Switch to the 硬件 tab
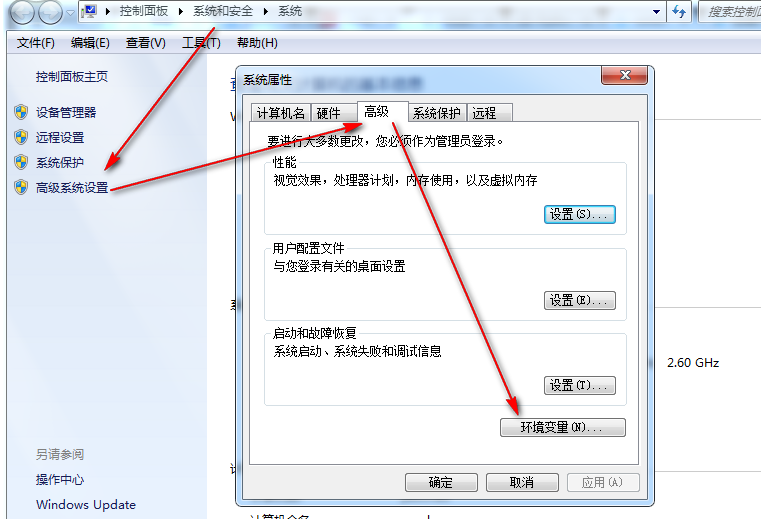761x519 pixels. [x=329, y=113]
